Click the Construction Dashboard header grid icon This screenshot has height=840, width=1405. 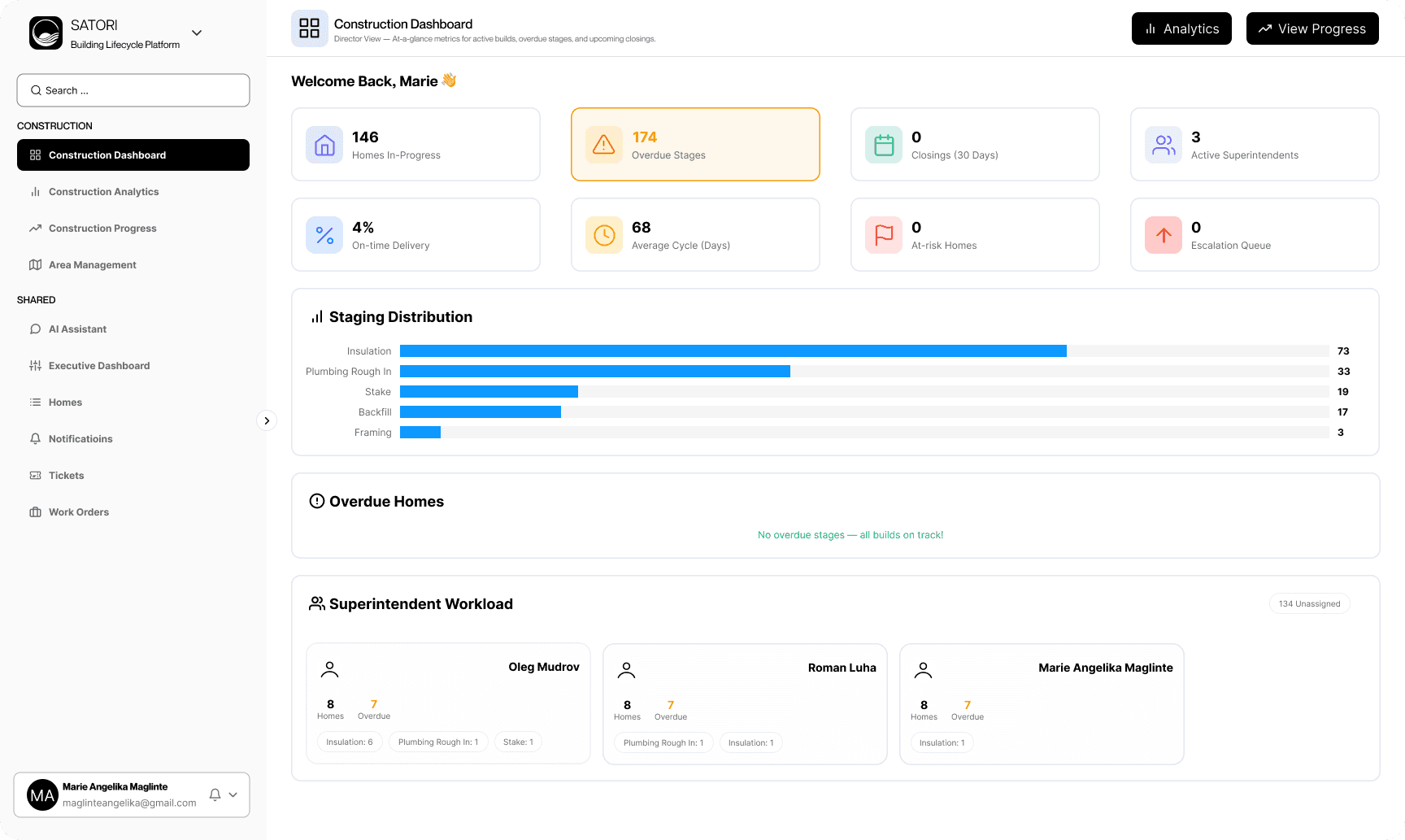click(x=310, y=28)
